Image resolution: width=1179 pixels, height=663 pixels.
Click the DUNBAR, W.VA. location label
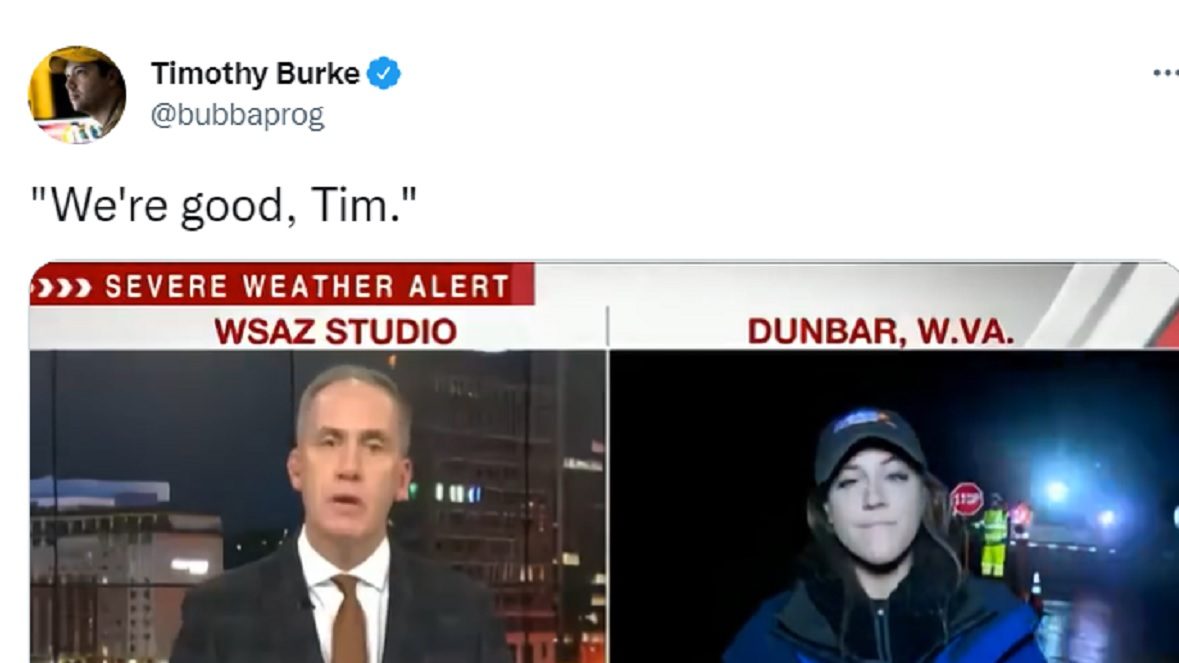[x=880, y=332]
